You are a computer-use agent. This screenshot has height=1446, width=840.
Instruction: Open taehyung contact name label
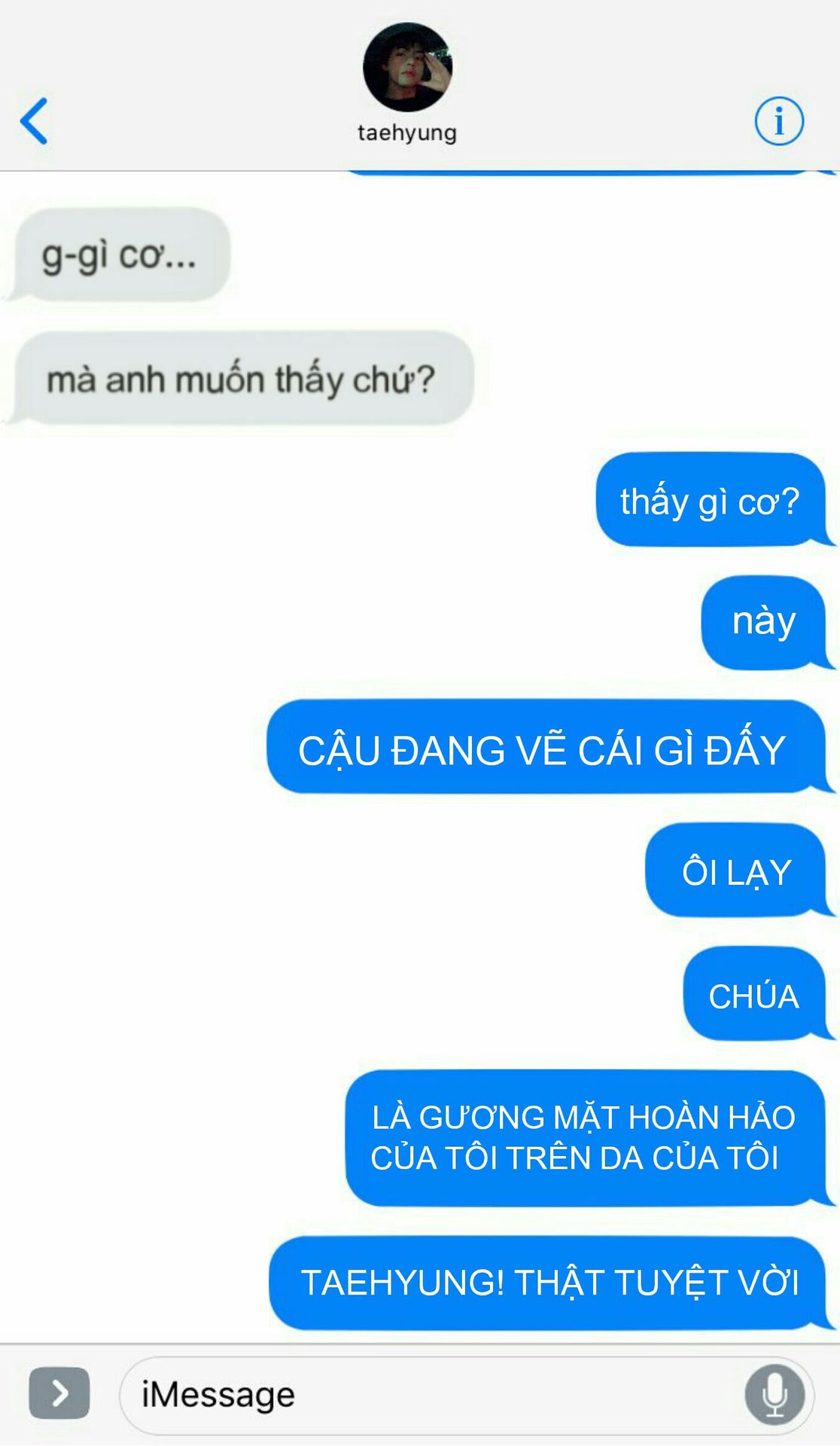coord(407,133)
